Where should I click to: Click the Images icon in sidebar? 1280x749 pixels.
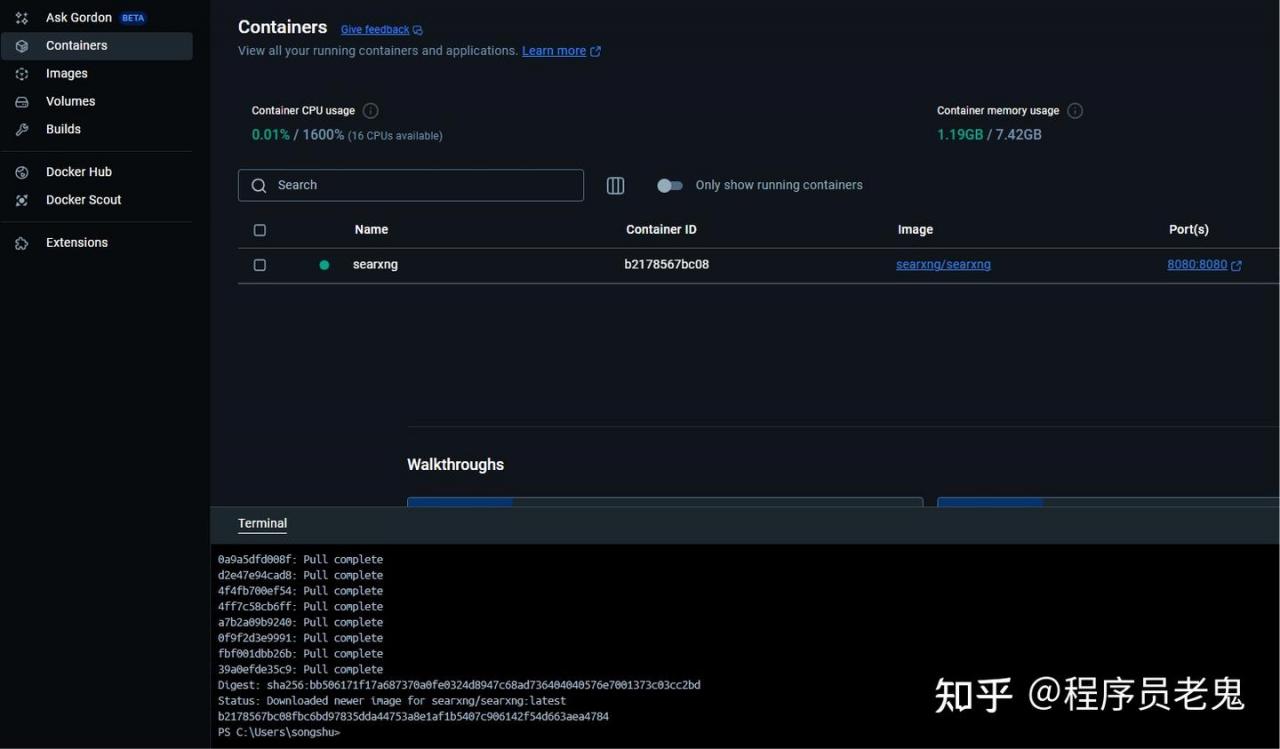pos(22,74)
